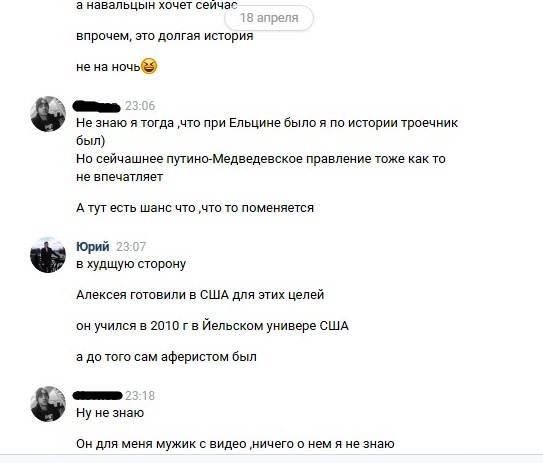Select the message 'а навальцын хочет сейчас'

point(157,5)
